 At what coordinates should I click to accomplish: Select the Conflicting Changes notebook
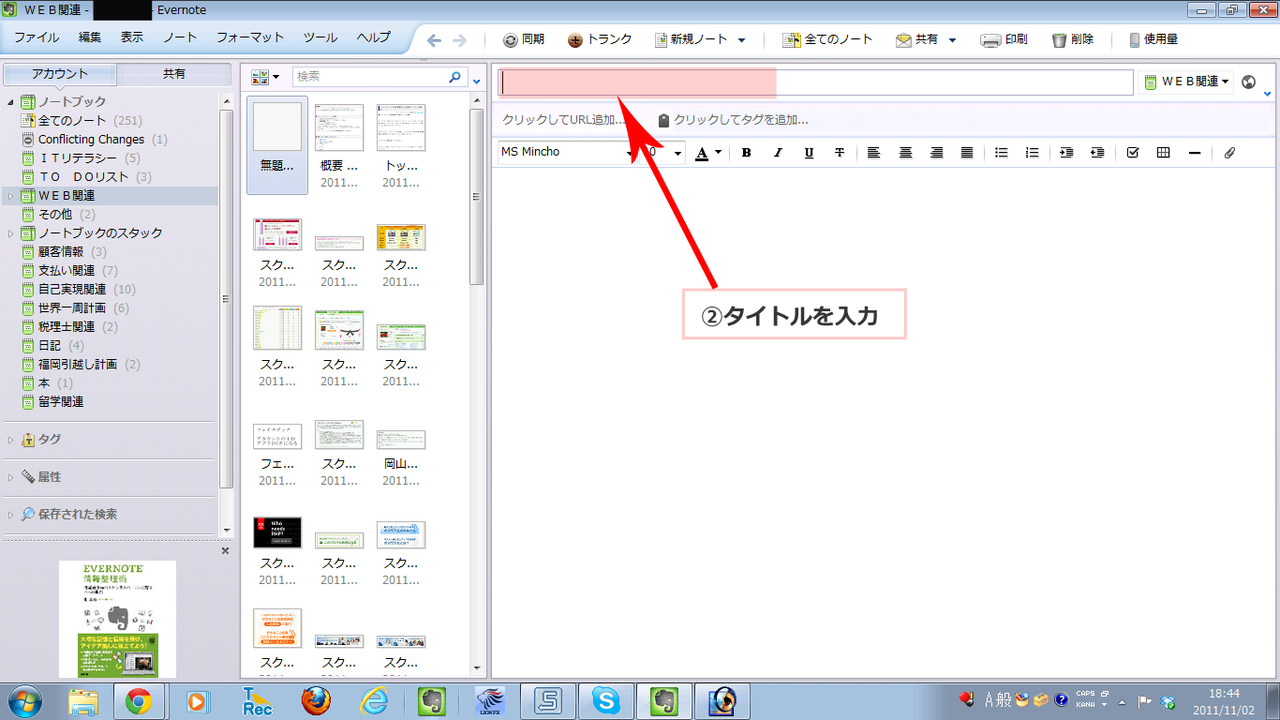pos(91,140)
